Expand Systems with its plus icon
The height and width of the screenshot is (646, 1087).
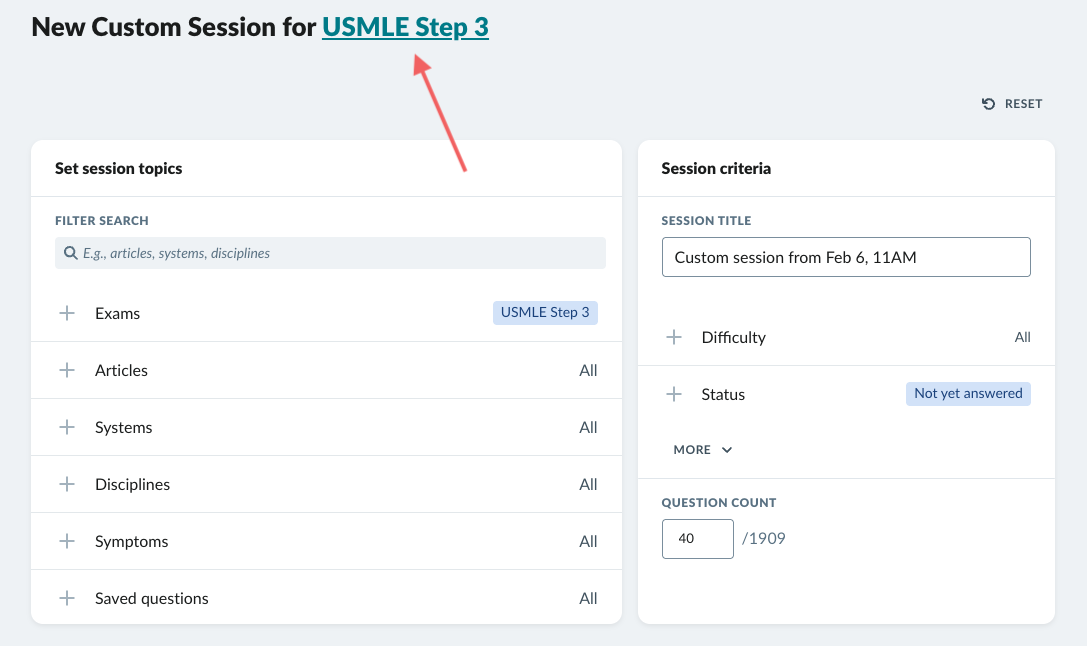click(67, 427)
